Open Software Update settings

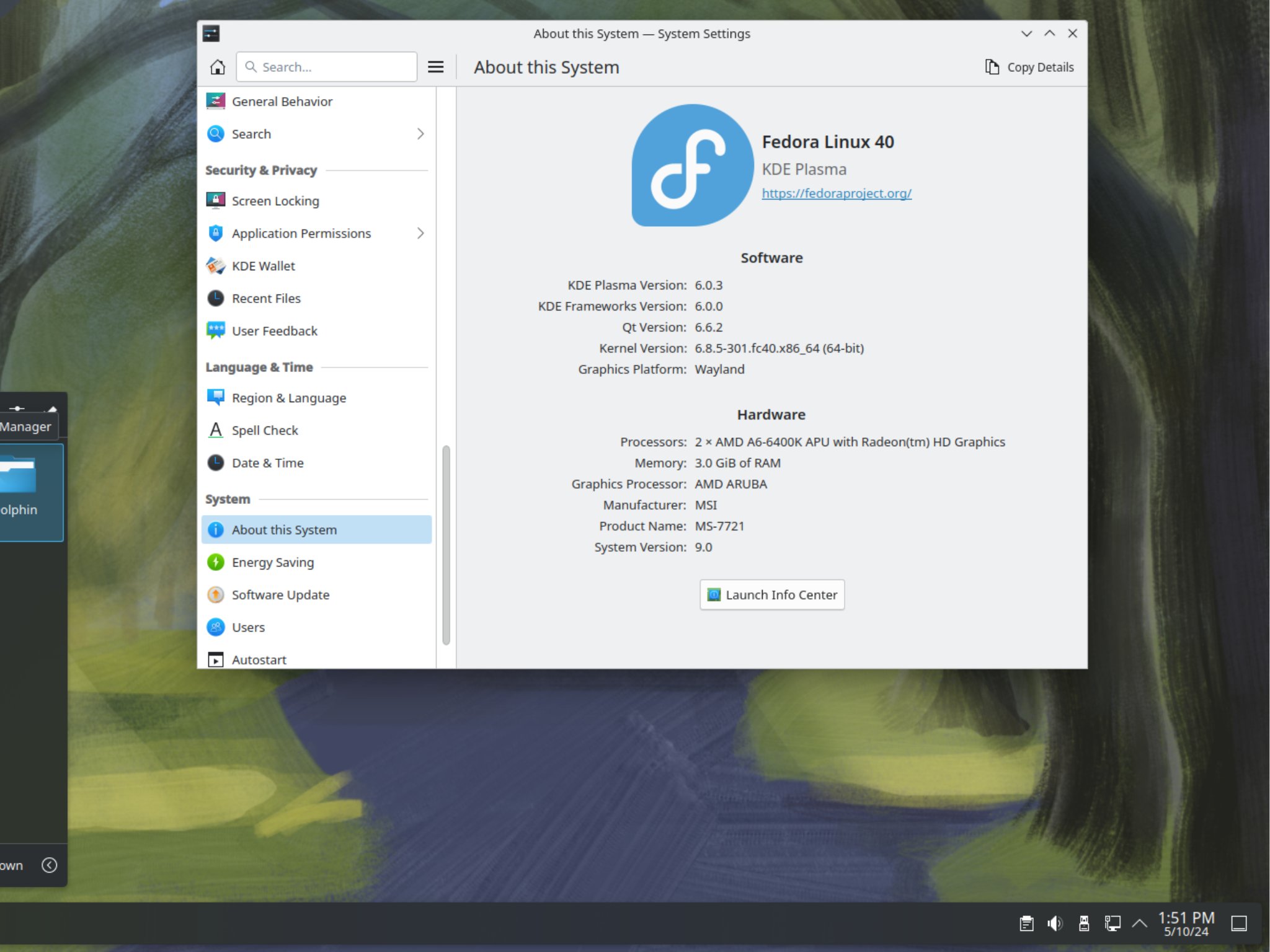(x=317, y=595)
